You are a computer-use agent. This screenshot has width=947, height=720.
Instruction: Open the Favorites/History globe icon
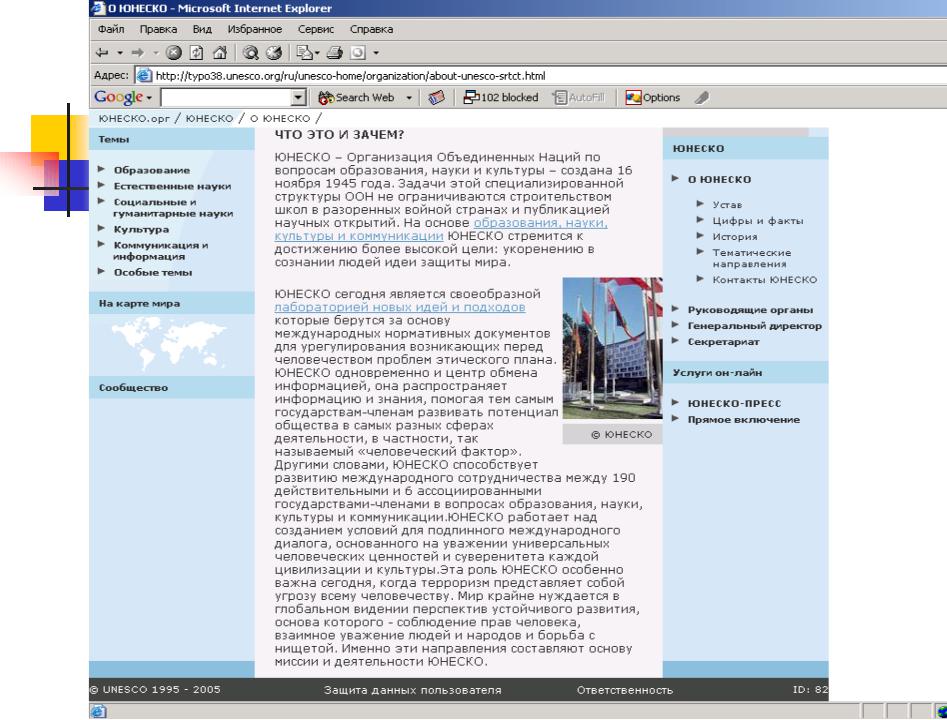tap(274, 53)
